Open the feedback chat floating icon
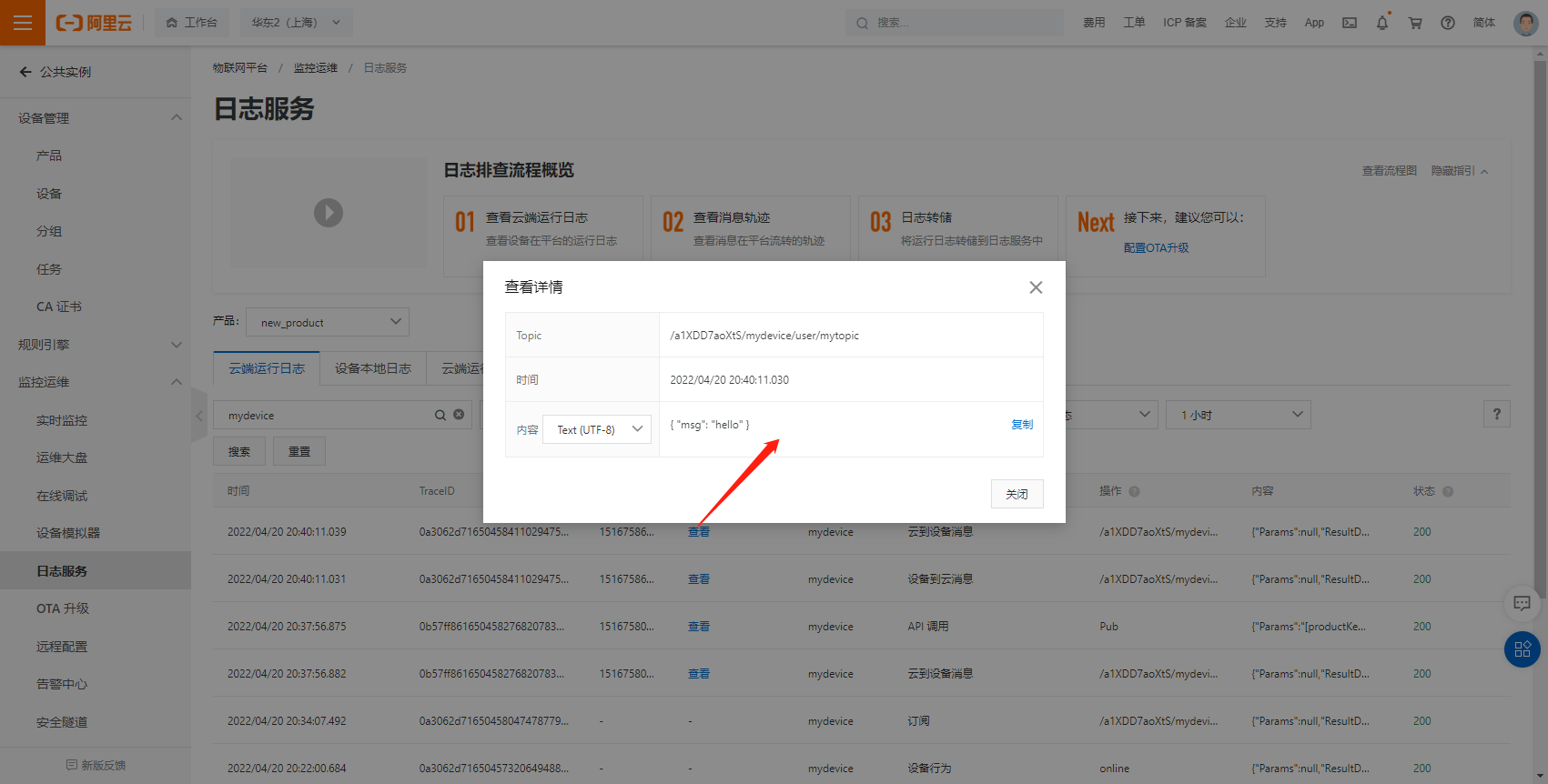This screenshot has height=784, width=1548. (1522, 603)
